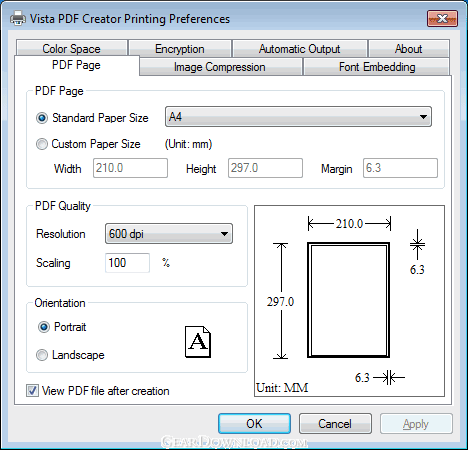
Task: Show the About tab
Action: pos(409,49)
